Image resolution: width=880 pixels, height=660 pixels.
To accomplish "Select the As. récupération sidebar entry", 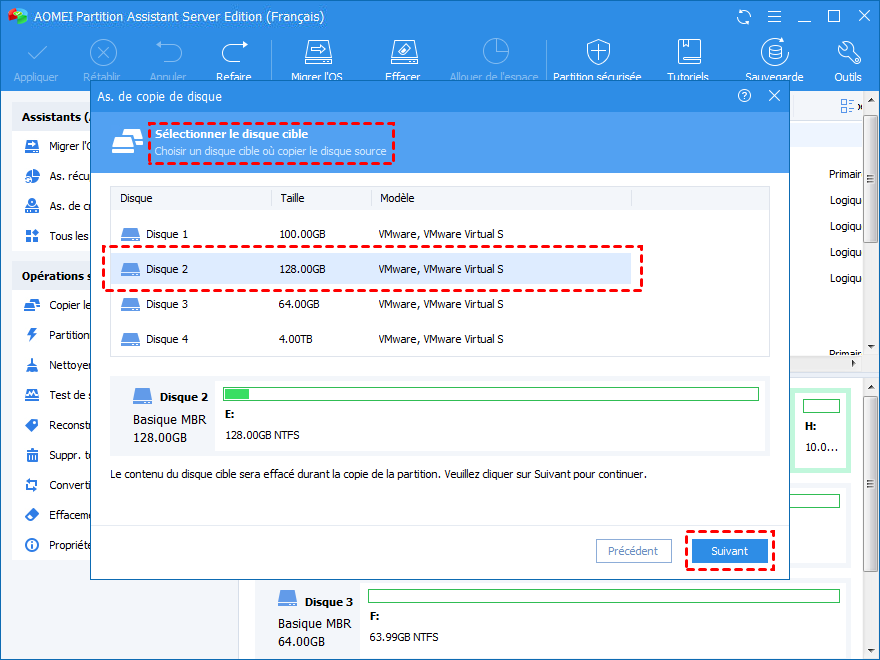I will pyautogui.click(x=56, y=176).
